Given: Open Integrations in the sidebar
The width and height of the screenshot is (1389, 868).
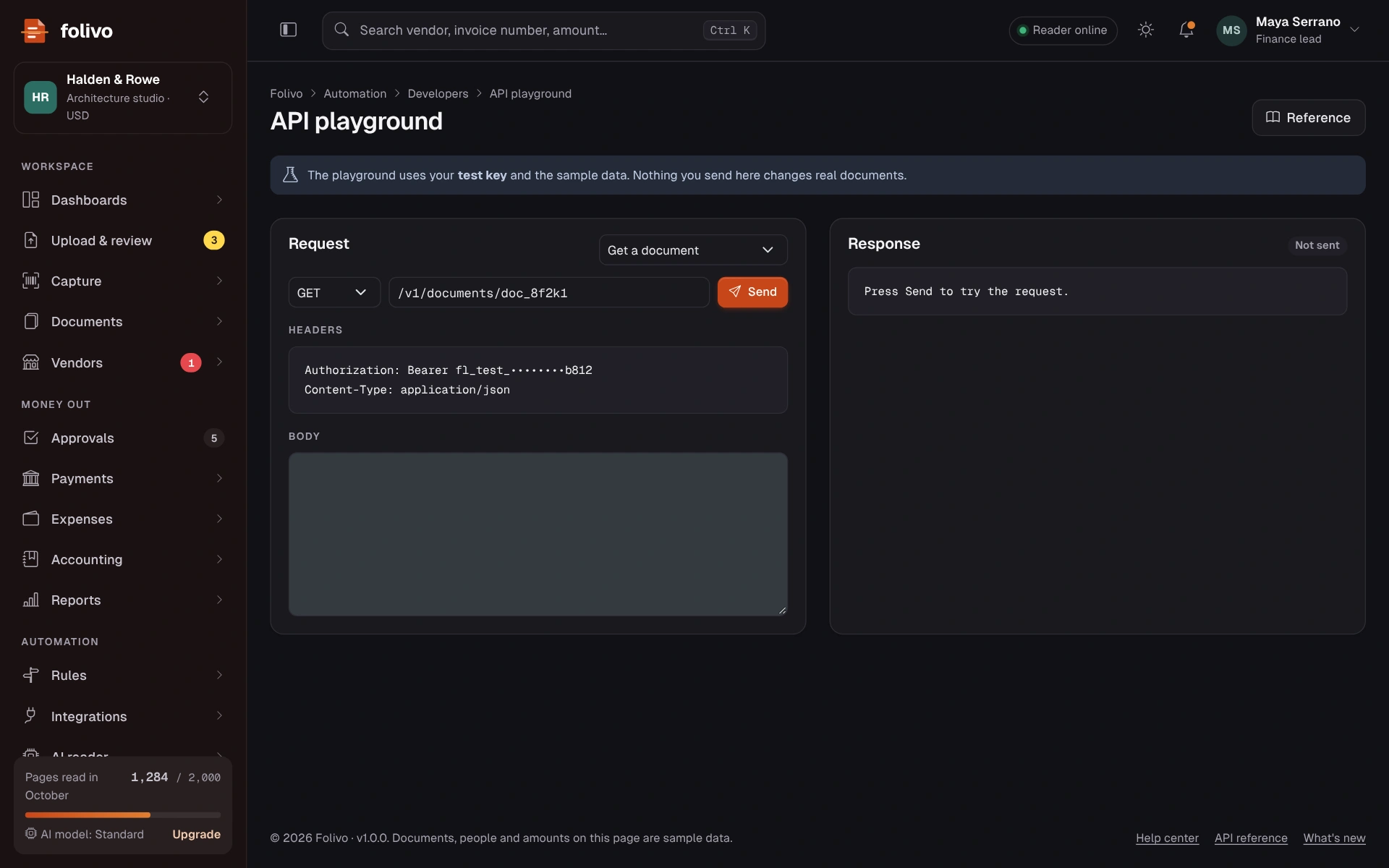Looking at the screenshot, I should coord(123,715).
